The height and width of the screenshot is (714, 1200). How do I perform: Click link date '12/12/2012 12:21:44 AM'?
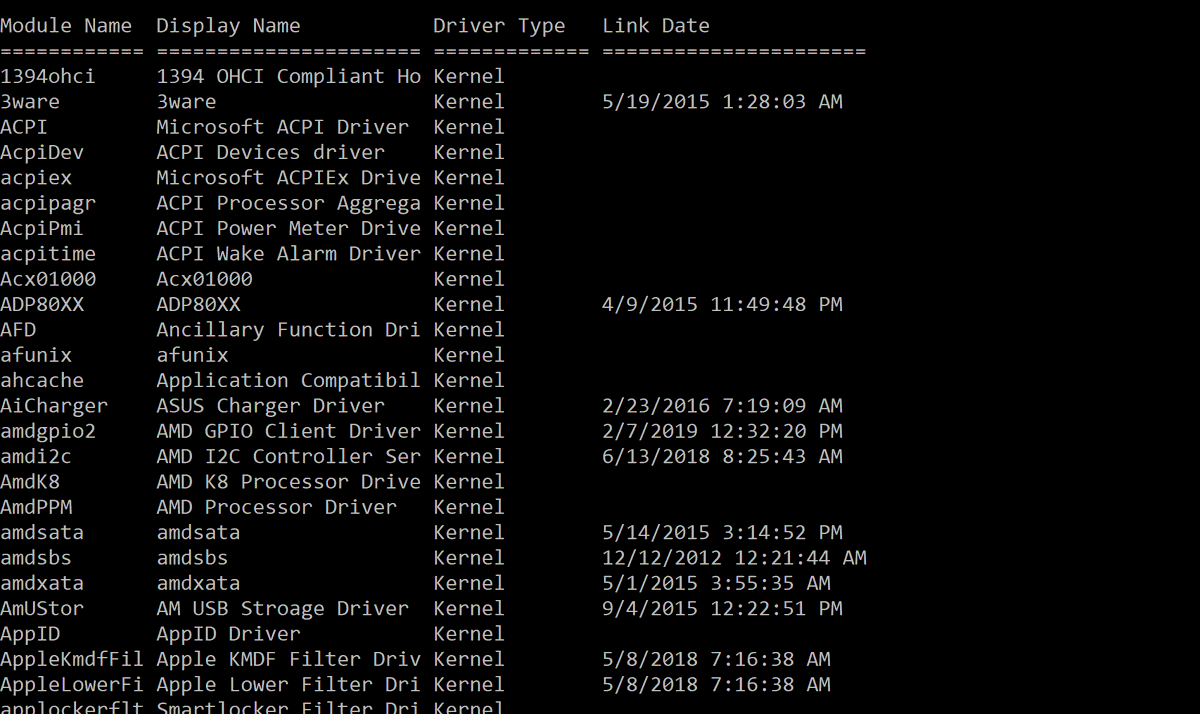click(x=734, y=558)
